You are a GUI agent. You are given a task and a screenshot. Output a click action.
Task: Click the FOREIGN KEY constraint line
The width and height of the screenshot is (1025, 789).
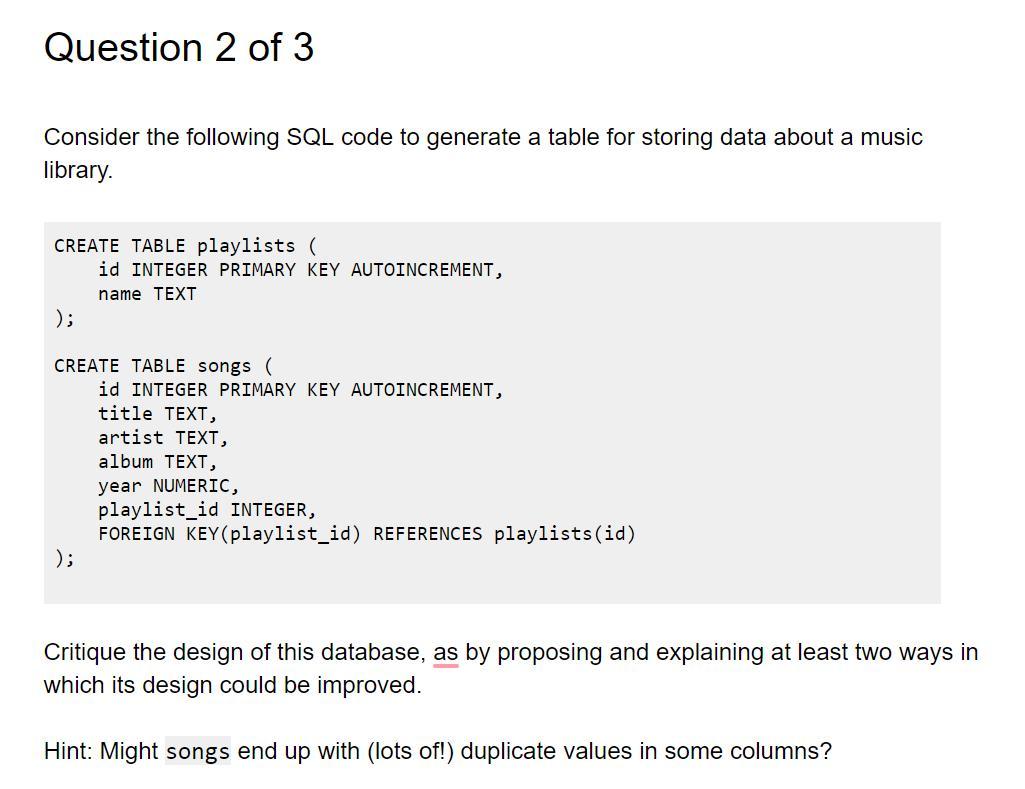coord(366,534)
